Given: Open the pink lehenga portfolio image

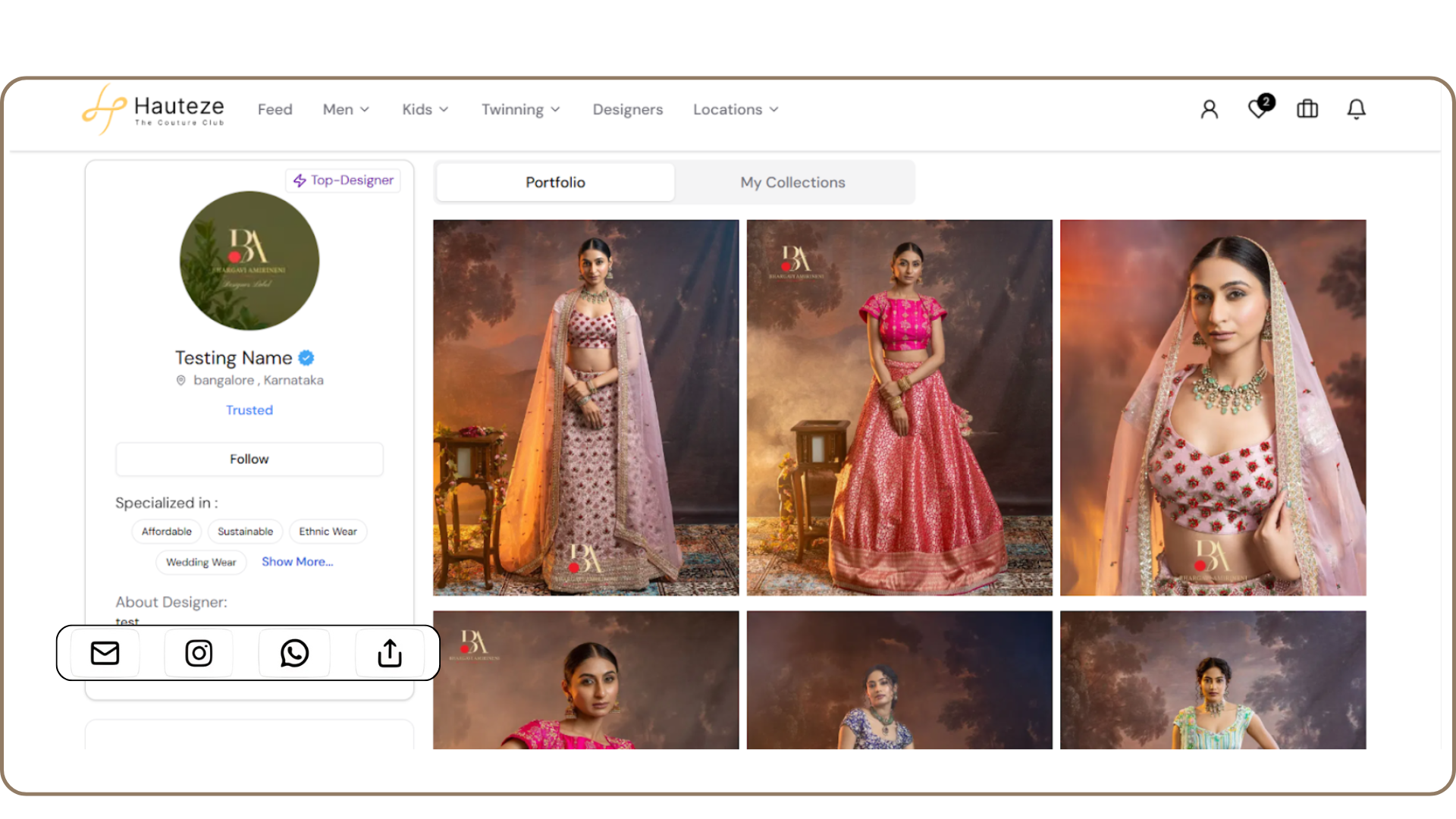Looking at the screenshot, I should 899,407.
